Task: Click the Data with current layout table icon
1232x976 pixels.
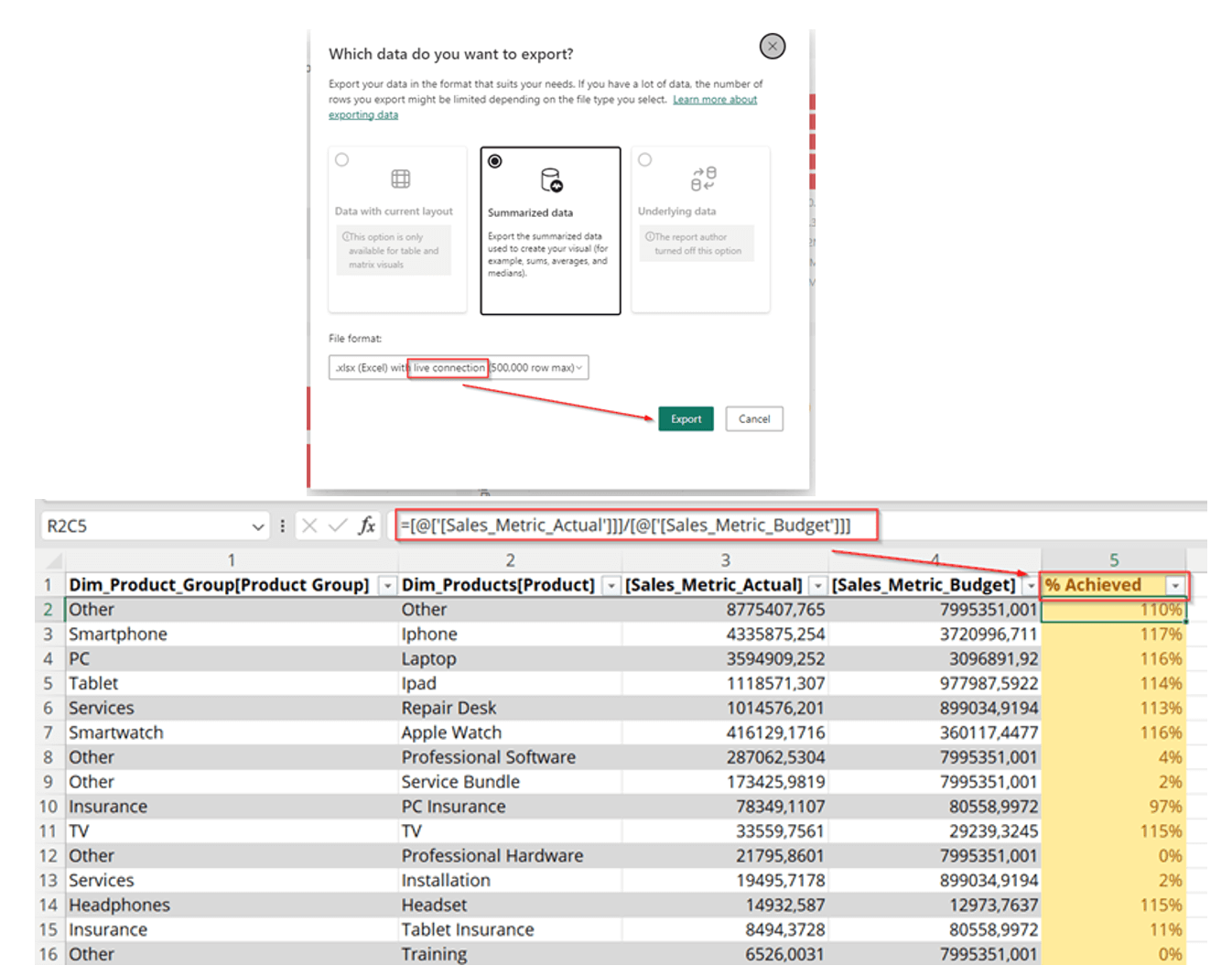Action: pyautogui.click(x=401, y=179)
